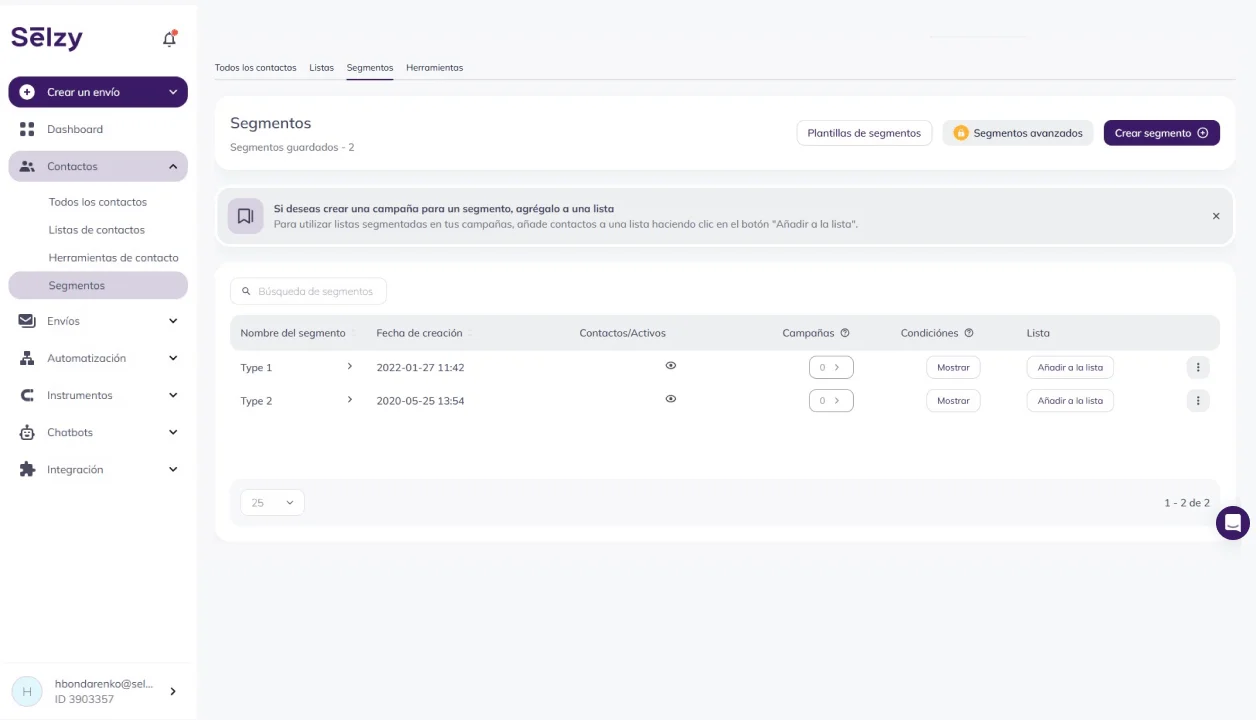Click the Selzy logo

click(x=47, y=38)
